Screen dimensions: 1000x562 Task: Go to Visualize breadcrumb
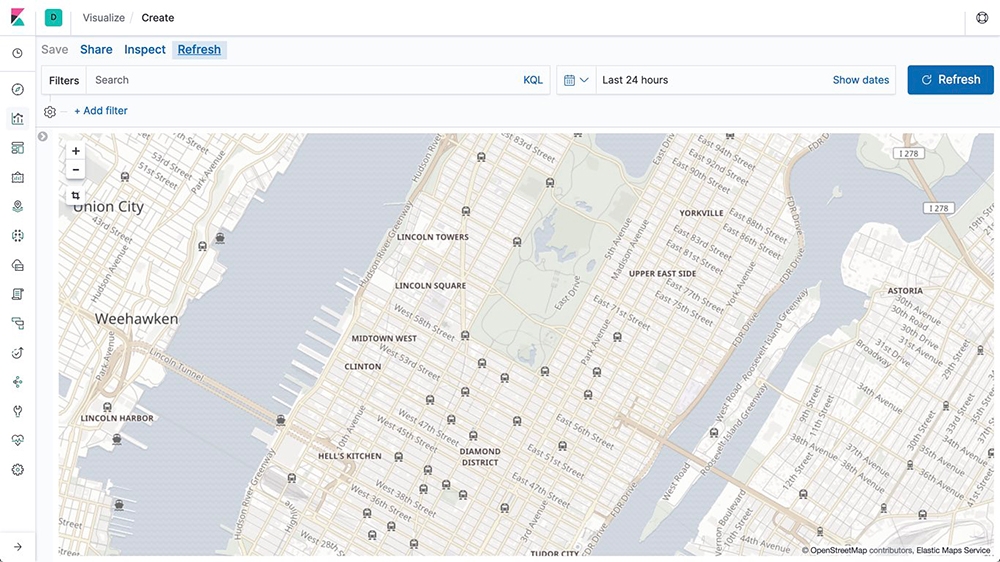tap(103, 18)
